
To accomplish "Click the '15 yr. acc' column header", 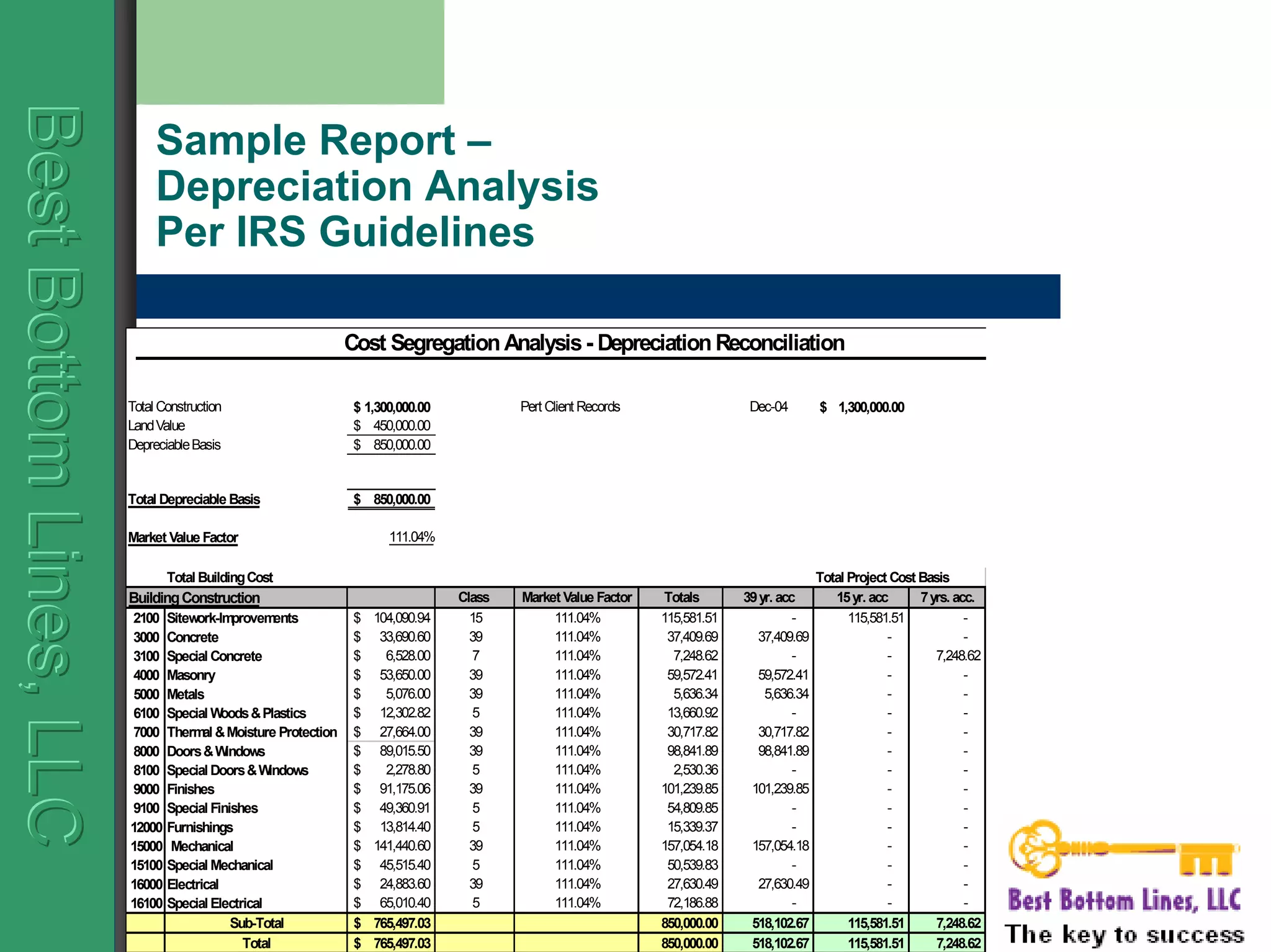I will click(862, 597).
